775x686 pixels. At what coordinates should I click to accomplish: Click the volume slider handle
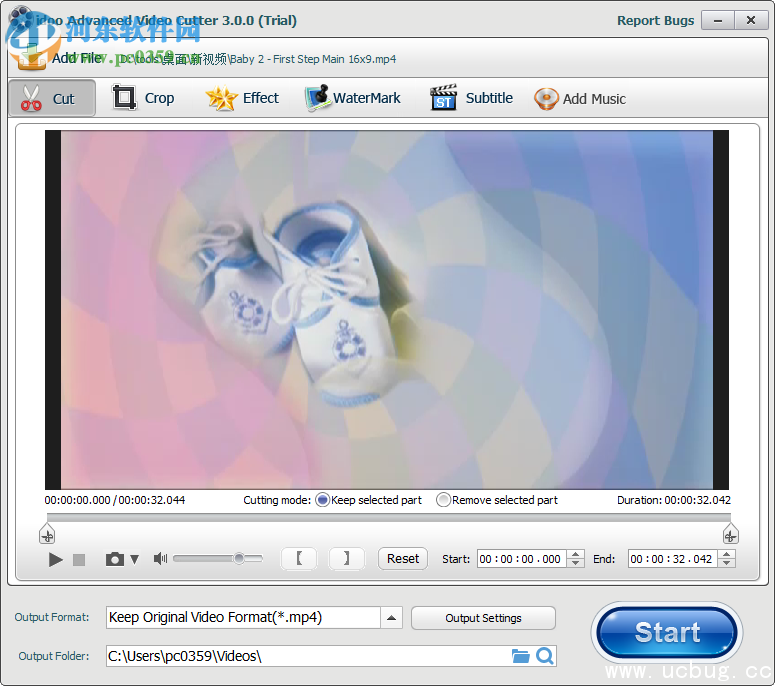(x=239, y=559)
